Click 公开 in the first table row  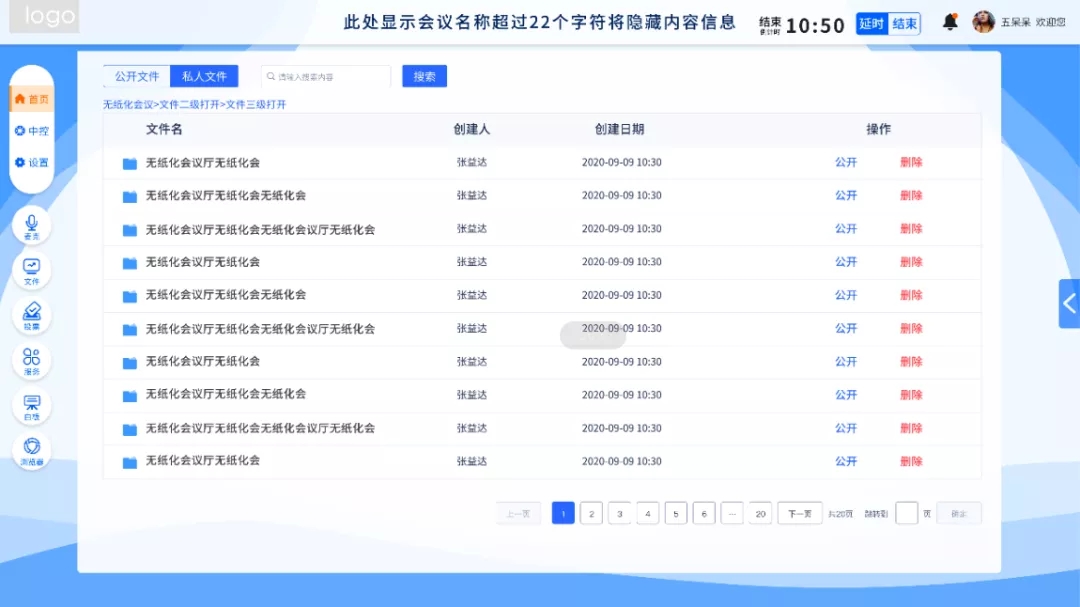pyautogui.click(x=846, y=163)
